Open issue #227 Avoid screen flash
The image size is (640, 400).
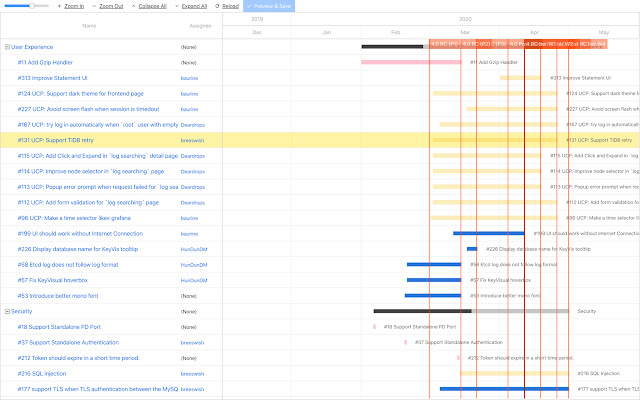88,109
